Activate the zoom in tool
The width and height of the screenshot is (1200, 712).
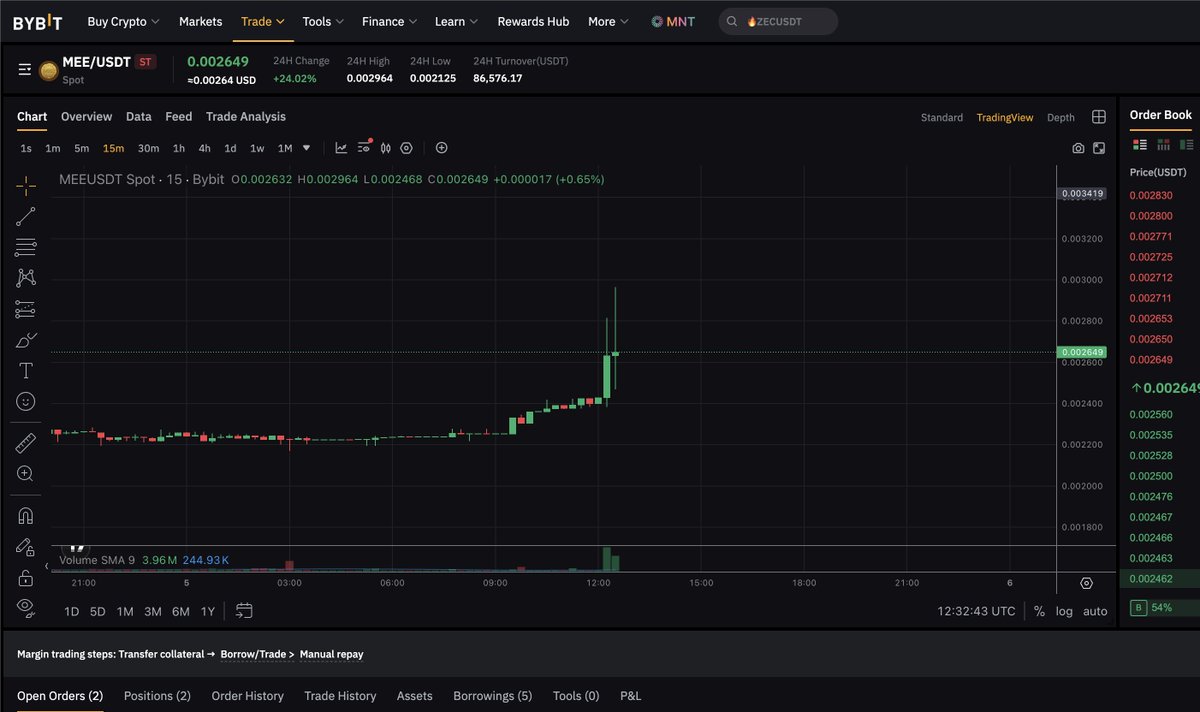click(26, 473)
